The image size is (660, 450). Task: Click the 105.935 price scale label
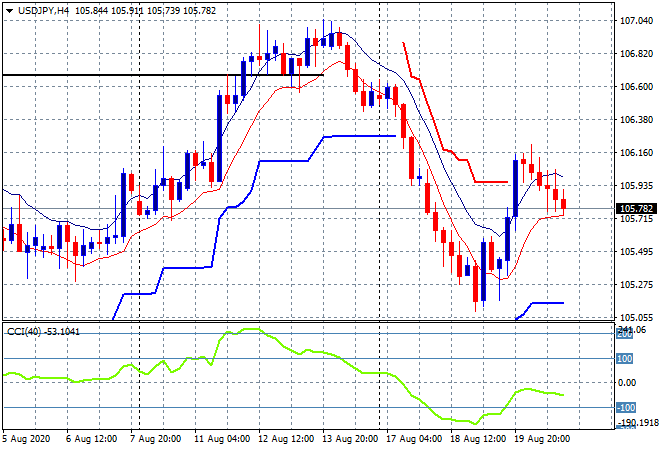click(x=636, y=186)
